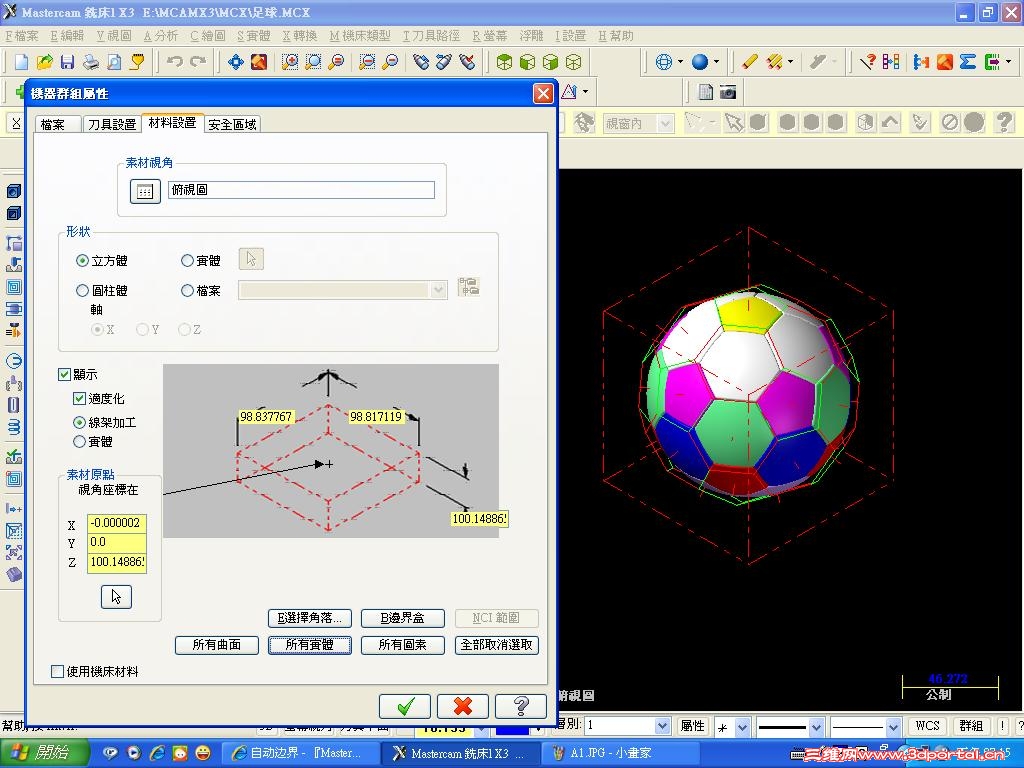
Task: Click the Analyze question mark icon
Action: (x=867, y=62)
